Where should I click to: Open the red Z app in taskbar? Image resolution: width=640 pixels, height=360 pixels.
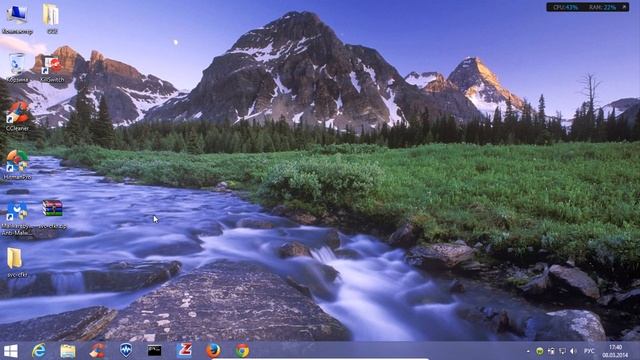click(x=184, y=350)
